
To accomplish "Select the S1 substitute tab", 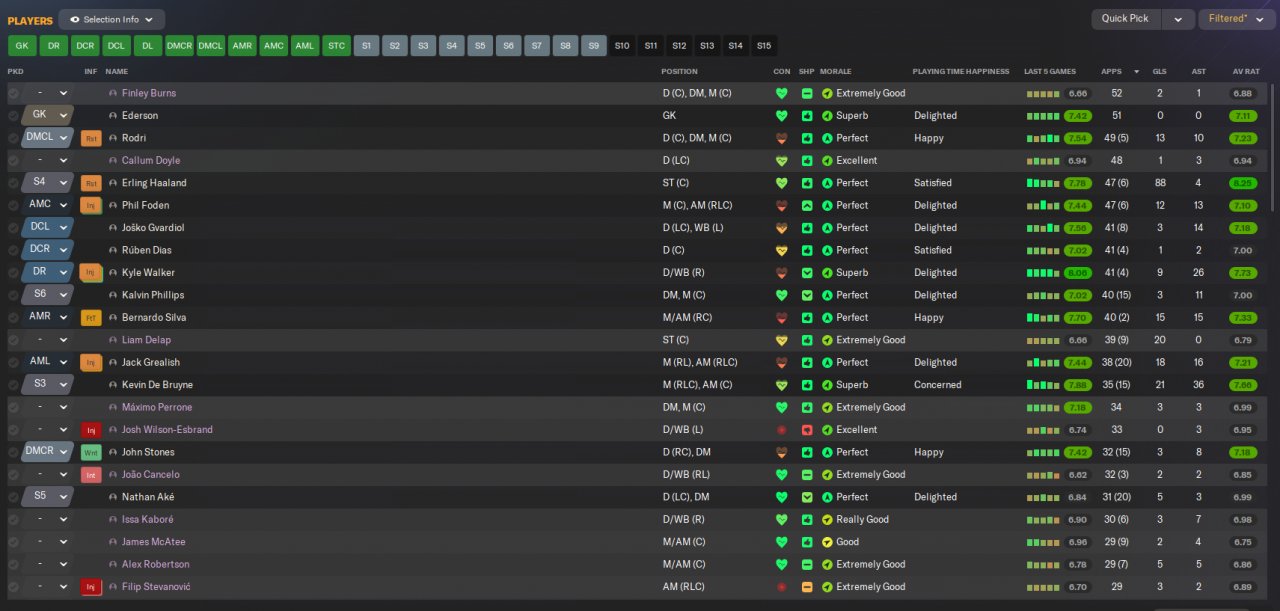I will click(366, 46).
